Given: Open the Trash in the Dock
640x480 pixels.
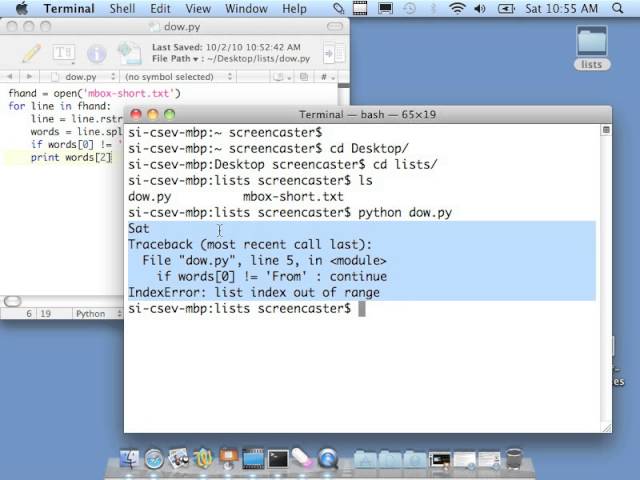Looking at the screenshot, I should click(514, 459).
